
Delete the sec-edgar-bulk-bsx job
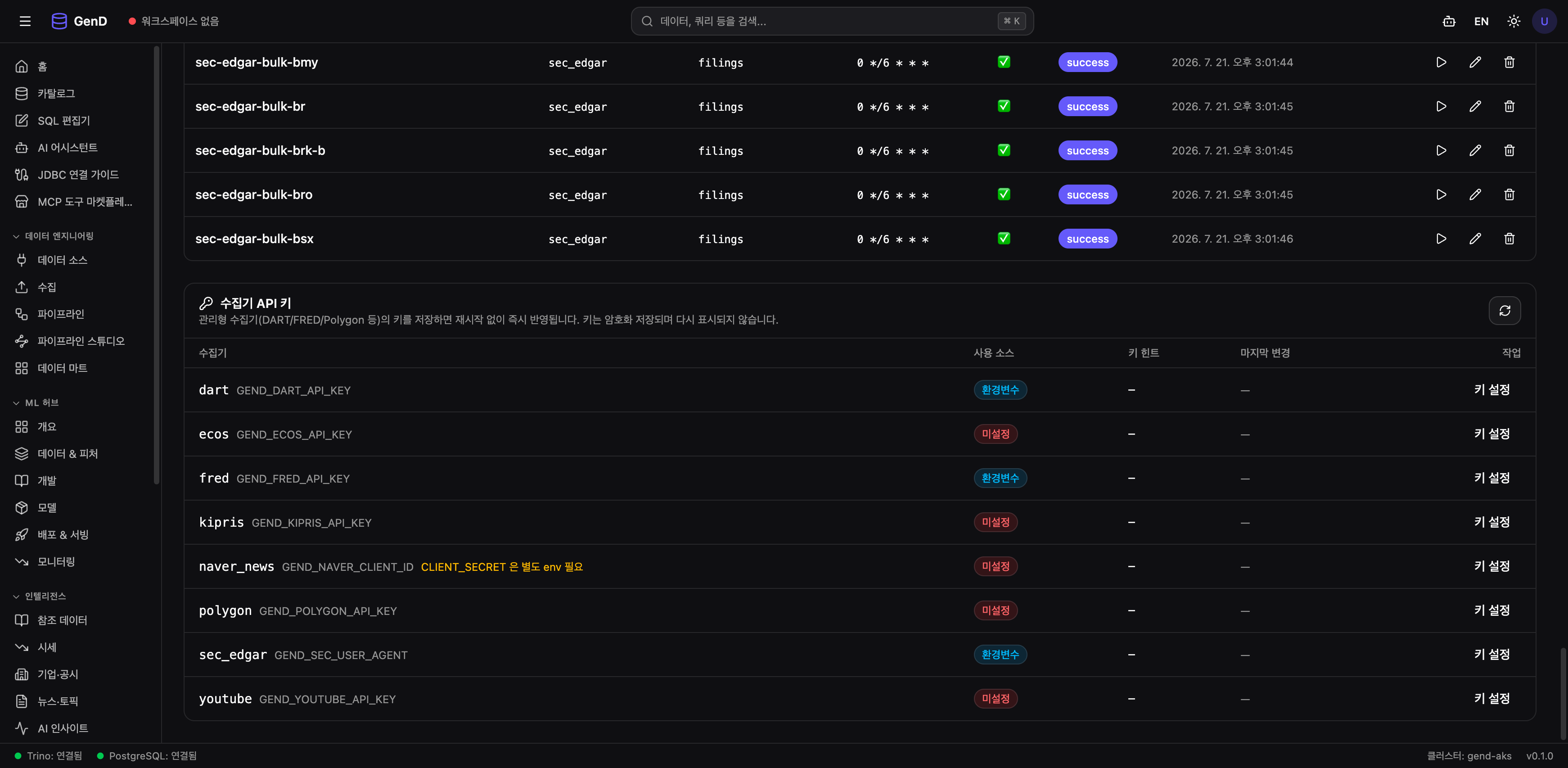(1509, 239)
